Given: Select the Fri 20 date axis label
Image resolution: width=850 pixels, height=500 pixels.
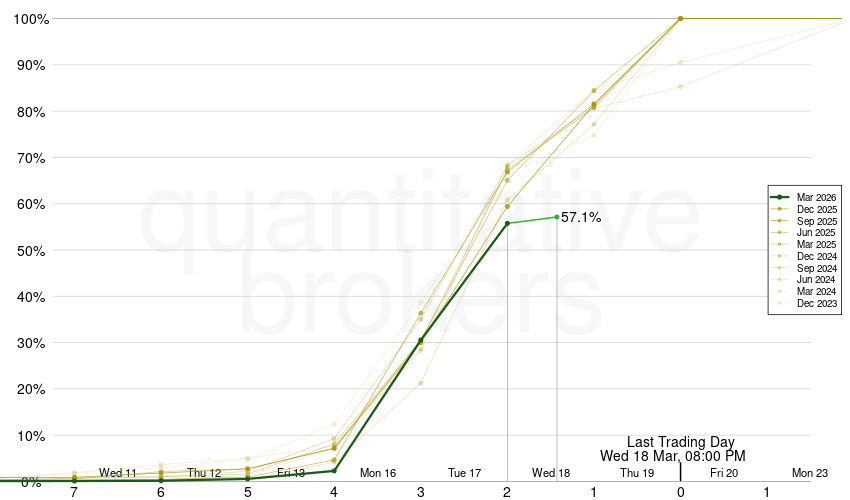Looking at the screenshot, I should 724,473.
